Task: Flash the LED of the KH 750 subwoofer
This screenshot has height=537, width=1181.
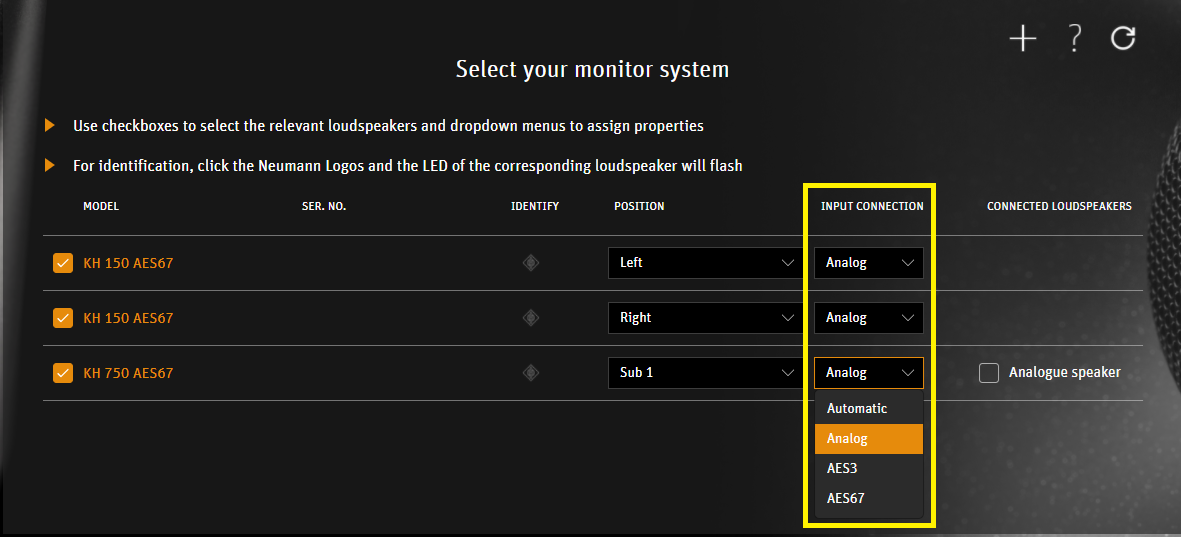Action: (x=531, y=373)
